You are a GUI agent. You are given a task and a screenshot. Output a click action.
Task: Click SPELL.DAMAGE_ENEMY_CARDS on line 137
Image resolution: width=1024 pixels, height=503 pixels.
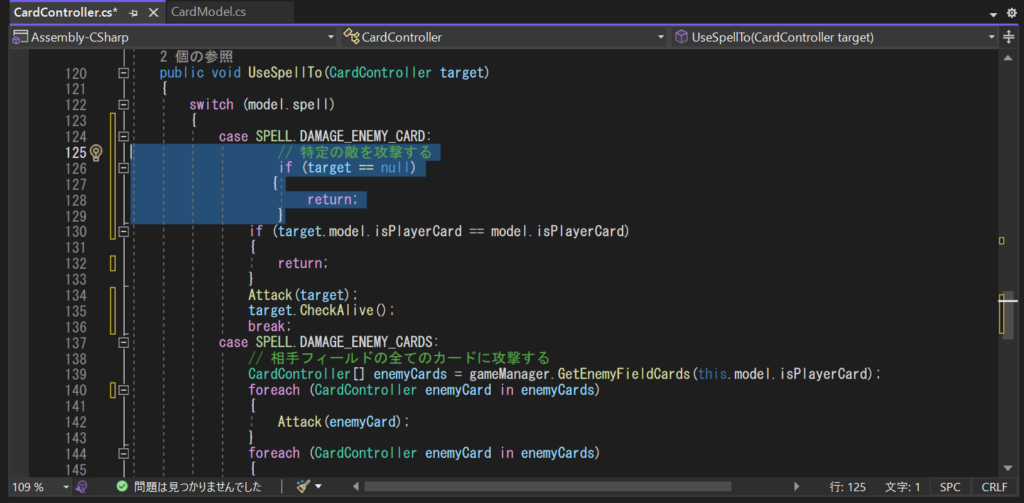click(x=344, y=343)
